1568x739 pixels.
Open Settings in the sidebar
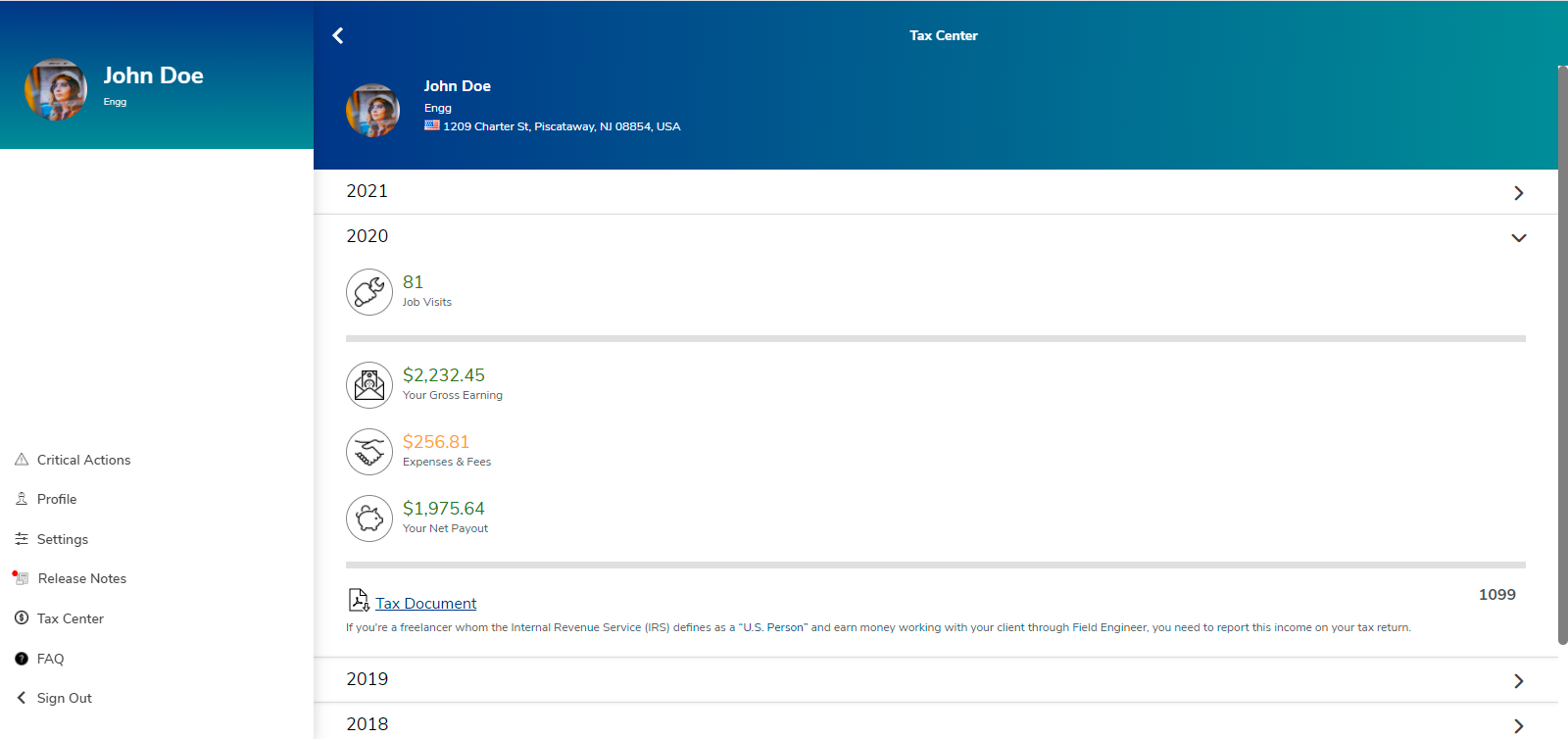coord(63,539)
